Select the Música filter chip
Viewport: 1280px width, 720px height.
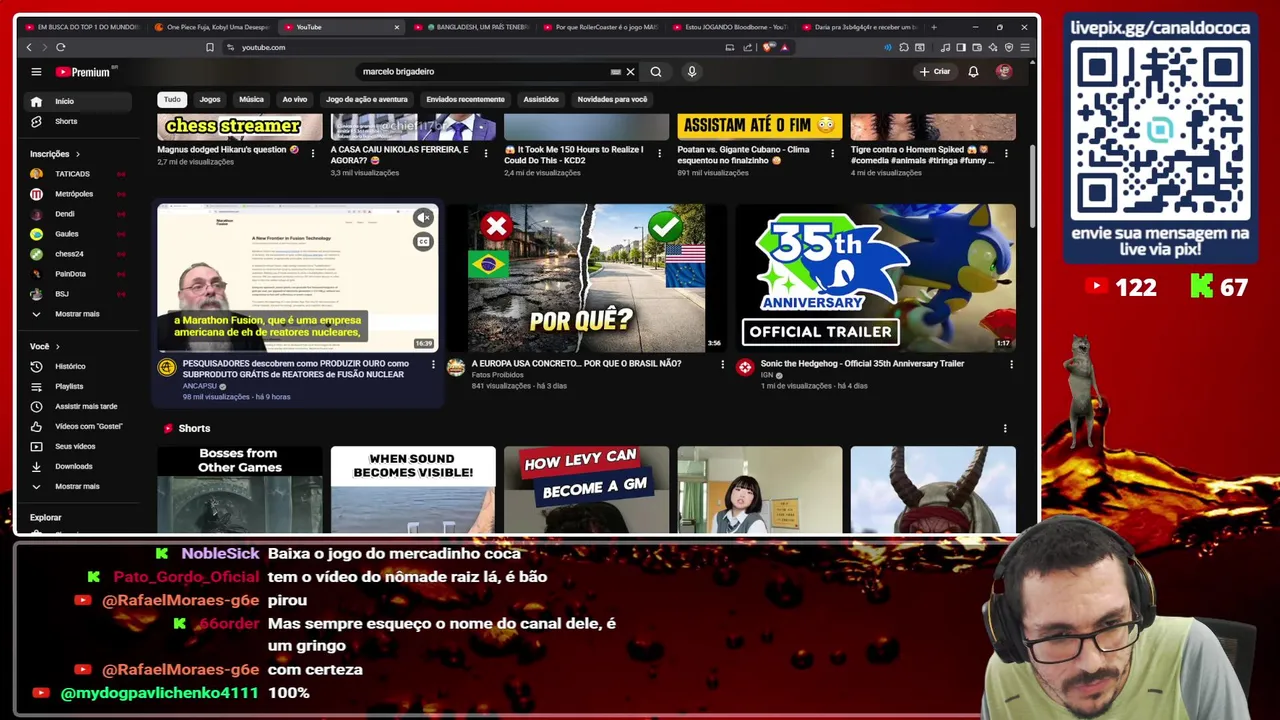[251, 99]
